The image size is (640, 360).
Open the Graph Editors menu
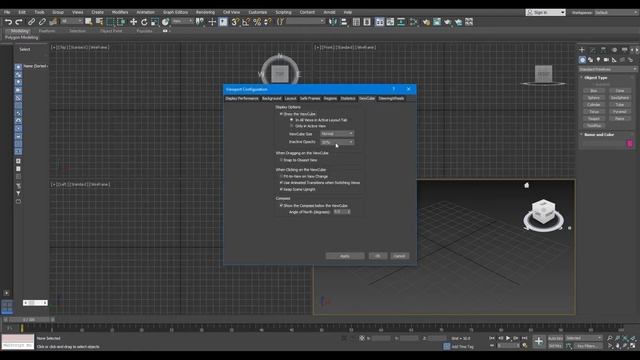[176, 12]
